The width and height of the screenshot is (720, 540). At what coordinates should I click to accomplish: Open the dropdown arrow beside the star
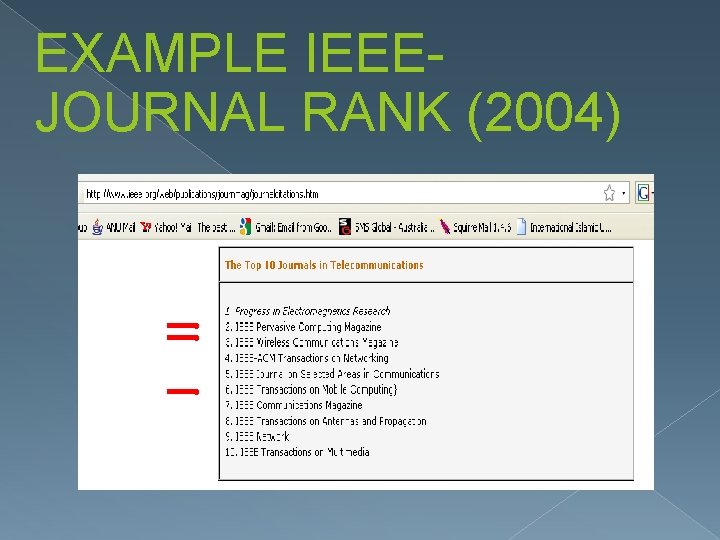coord(624,193)
